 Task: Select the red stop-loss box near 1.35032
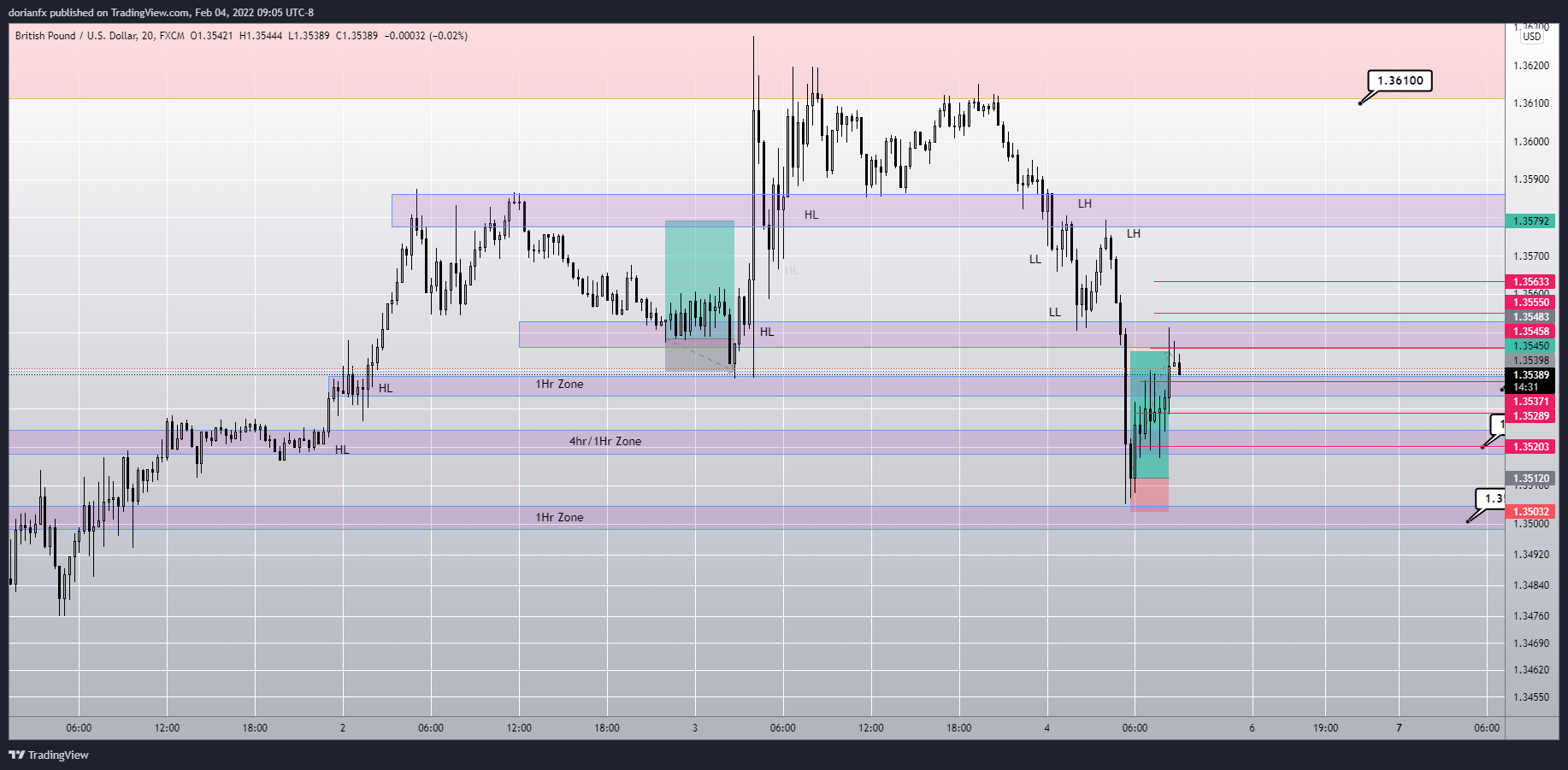1149,495
